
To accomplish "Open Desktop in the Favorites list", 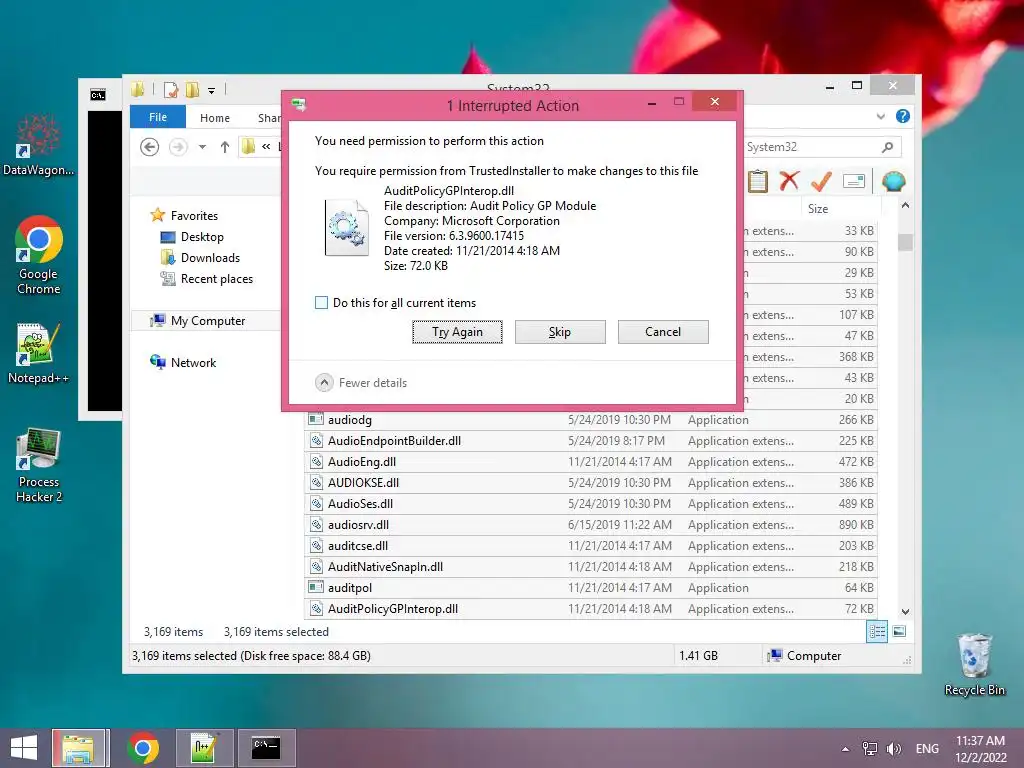I will pos(202,236).
